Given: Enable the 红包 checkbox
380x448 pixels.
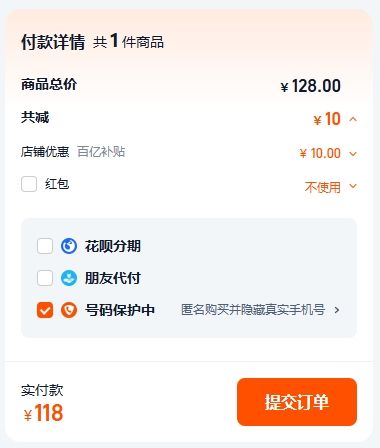Looking at the screenshot, I should [x=29, y=184].
